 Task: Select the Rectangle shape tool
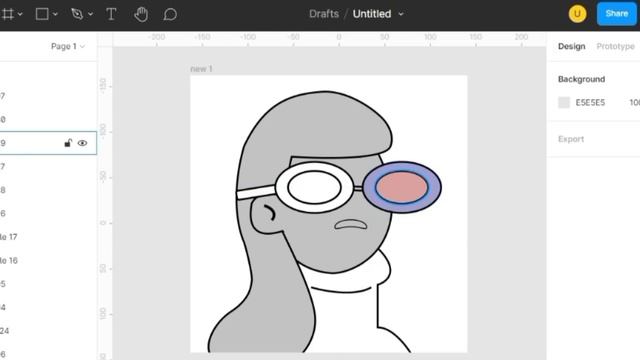pos(42,14)
